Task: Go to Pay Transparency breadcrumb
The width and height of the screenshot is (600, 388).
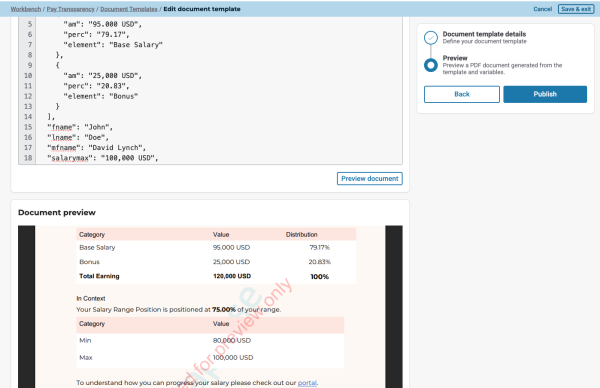Action: (x=70, y=9)
